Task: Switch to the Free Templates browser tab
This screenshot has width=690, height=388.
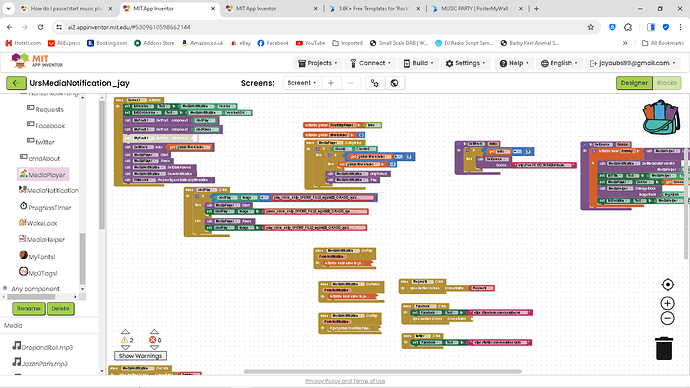Action: coord(374,8)
